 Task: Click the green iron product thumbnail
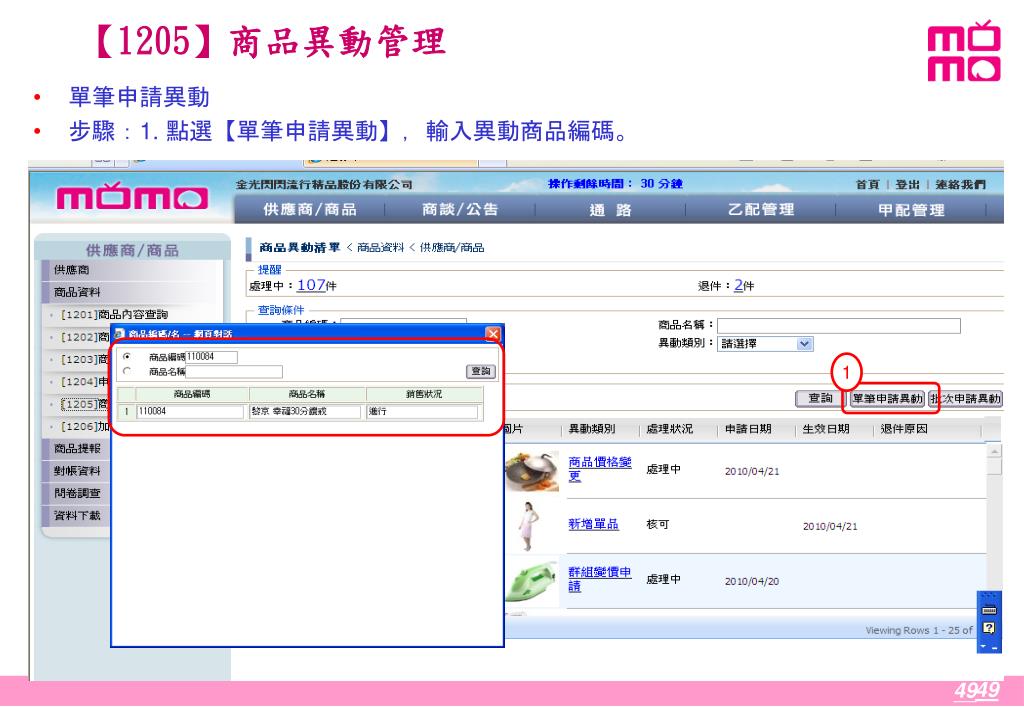point(532,580)
